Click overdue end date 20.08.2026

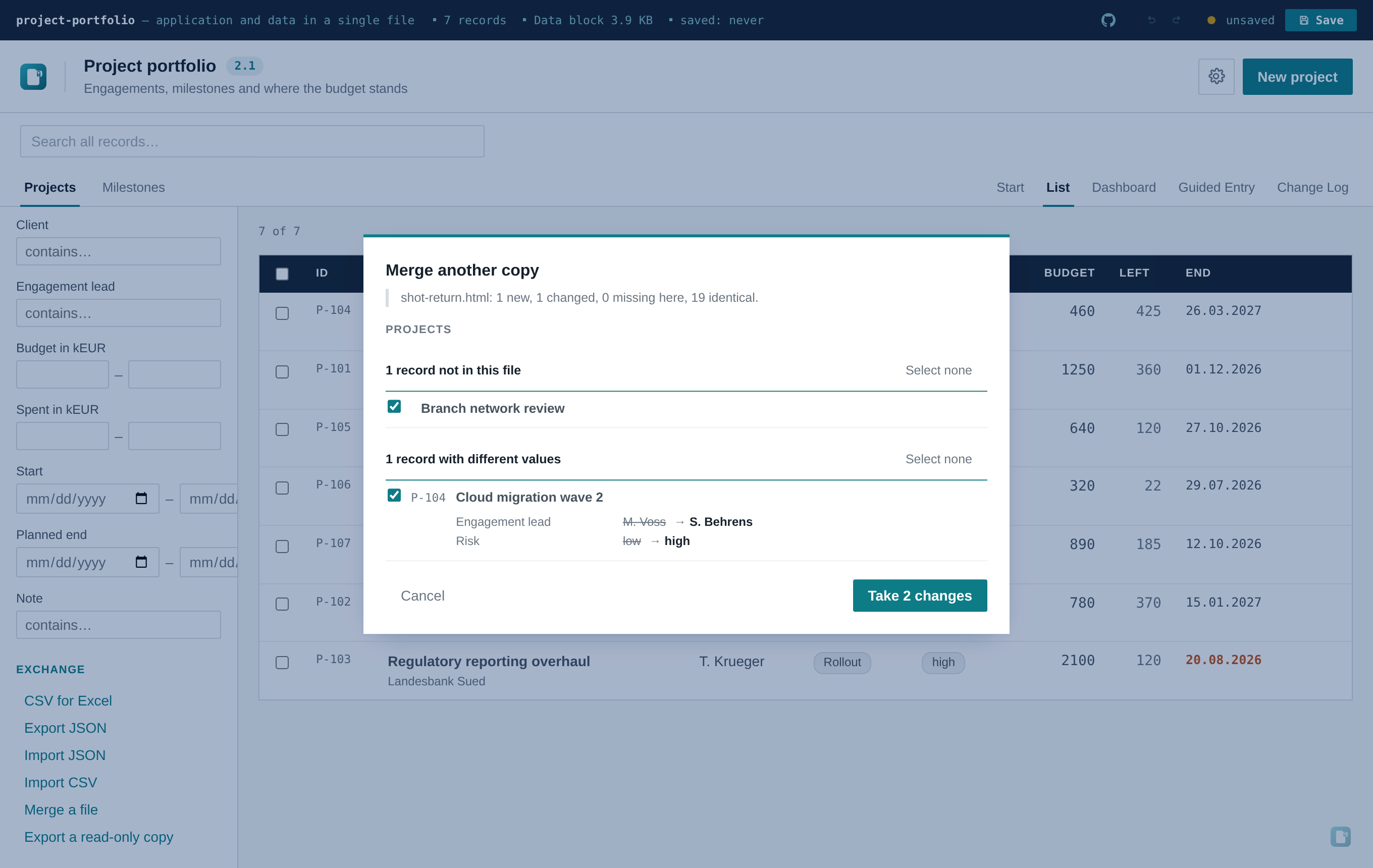point(1223,660)
